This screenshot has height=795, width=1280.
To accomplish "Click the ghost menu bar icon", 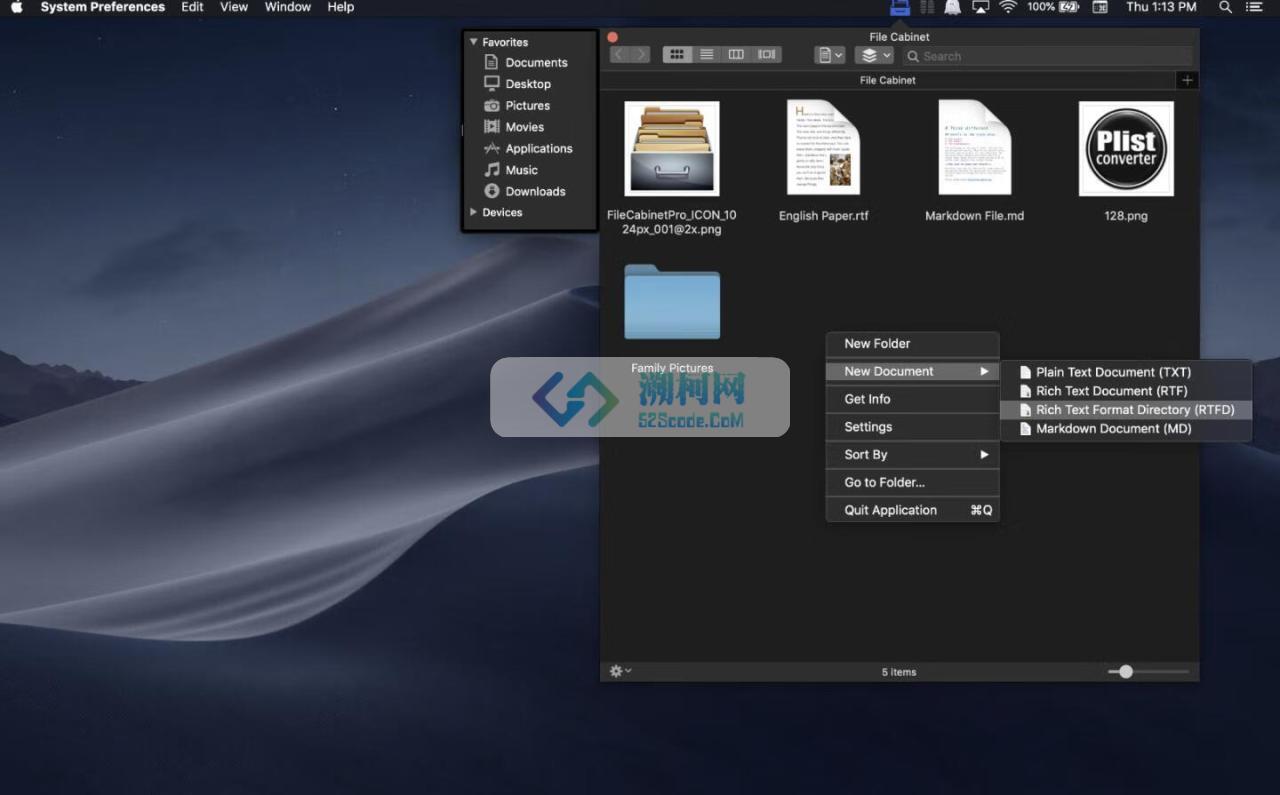I will pos(953,7).
